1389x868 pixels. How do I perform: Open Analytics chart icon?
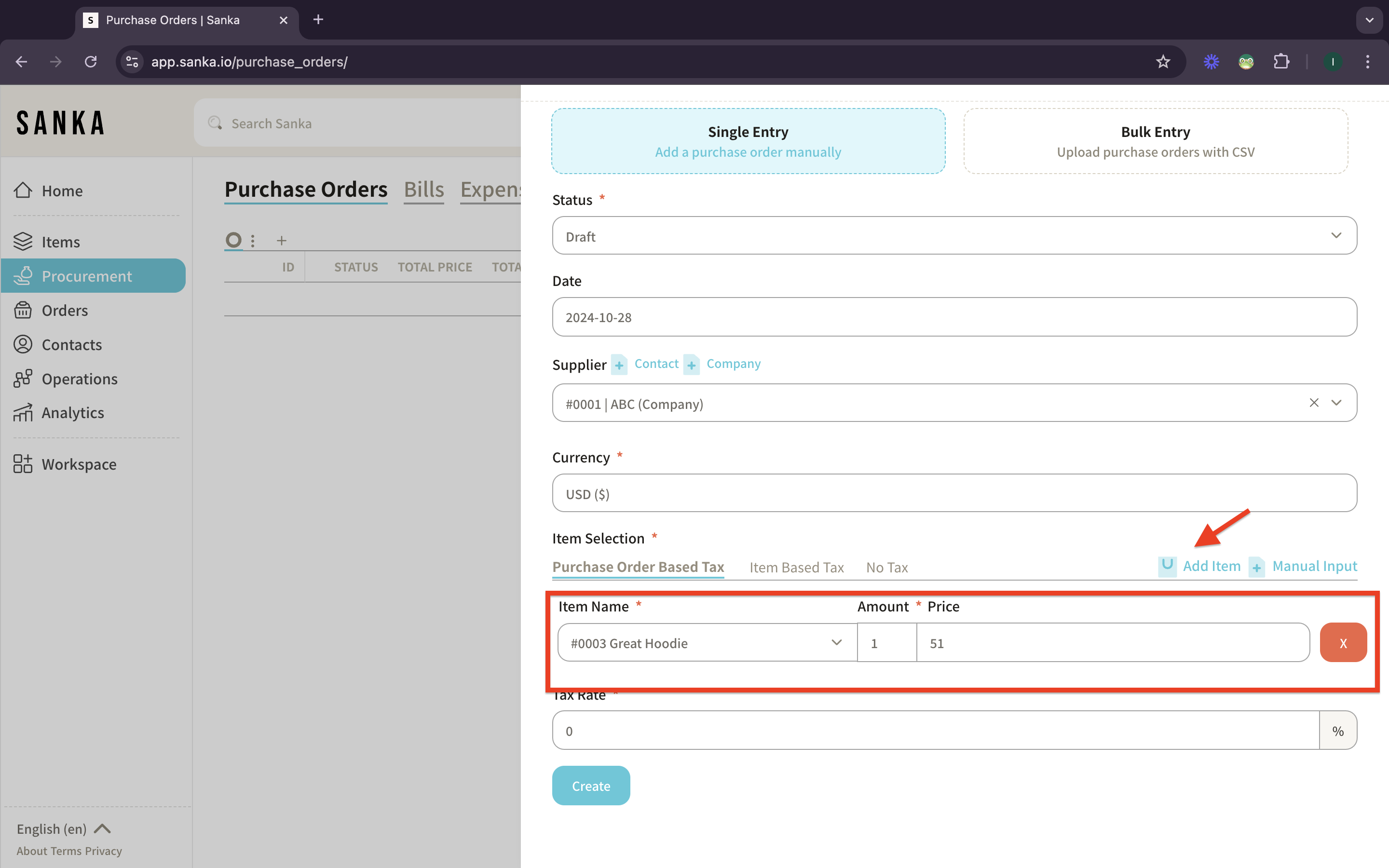[23, 413]
